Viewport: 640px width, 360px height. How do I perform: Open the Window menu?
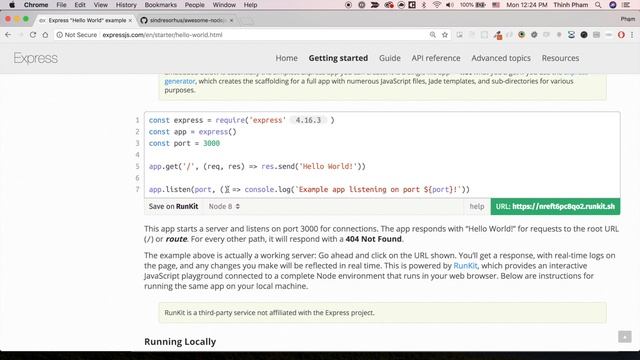click(x=224, y=5)
